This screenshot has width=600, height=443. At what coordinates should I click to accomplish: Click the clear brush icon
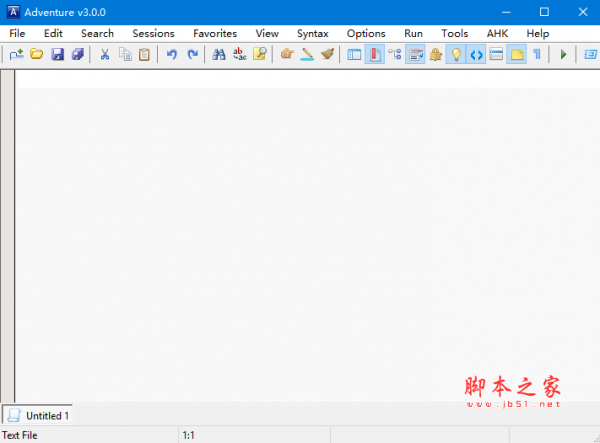click(328, 54)
